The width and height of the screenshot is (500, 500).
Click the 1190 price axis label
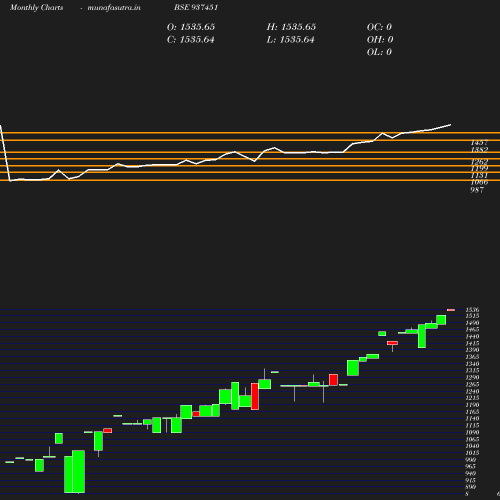(472, 405)
